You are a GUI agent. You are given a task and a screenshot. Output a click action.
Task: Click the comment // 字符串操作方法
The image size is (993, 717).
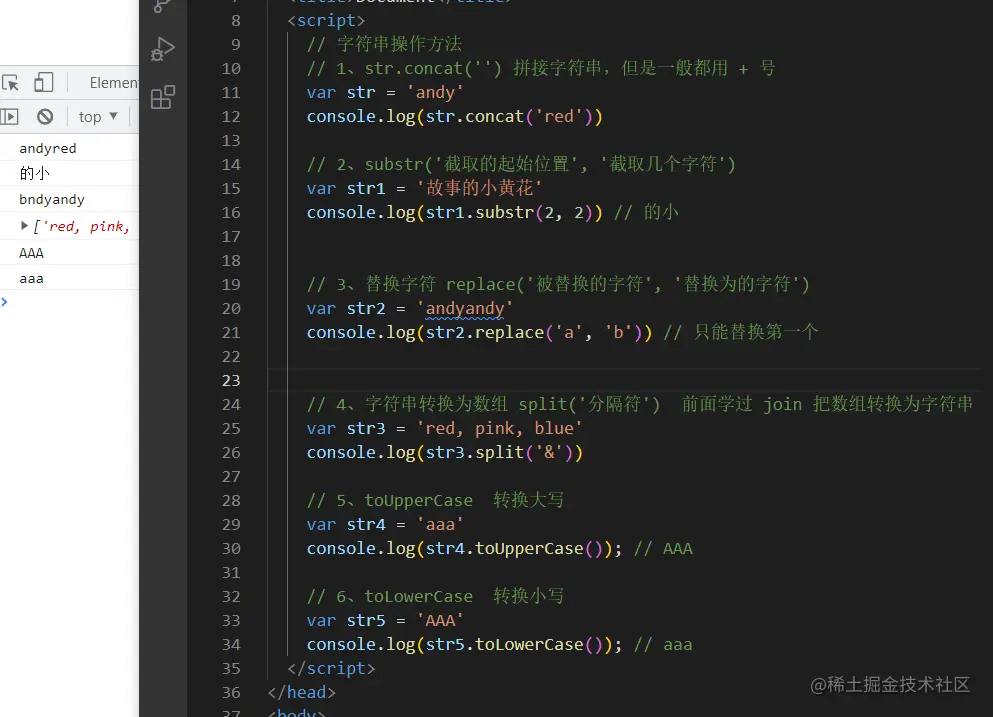pyautogui.click(x=384, y=44)
